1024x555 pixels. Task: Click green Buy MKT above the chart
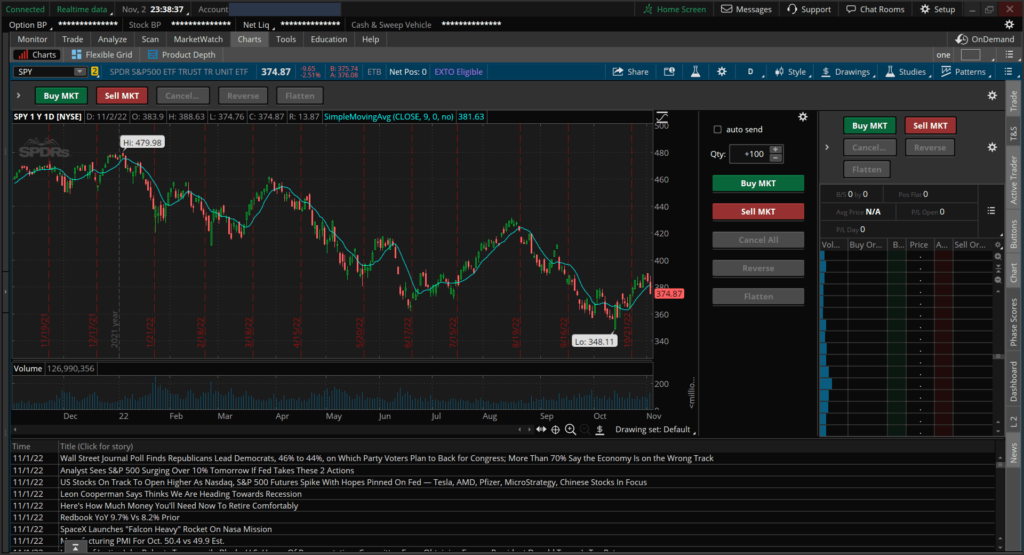point(61,95)
